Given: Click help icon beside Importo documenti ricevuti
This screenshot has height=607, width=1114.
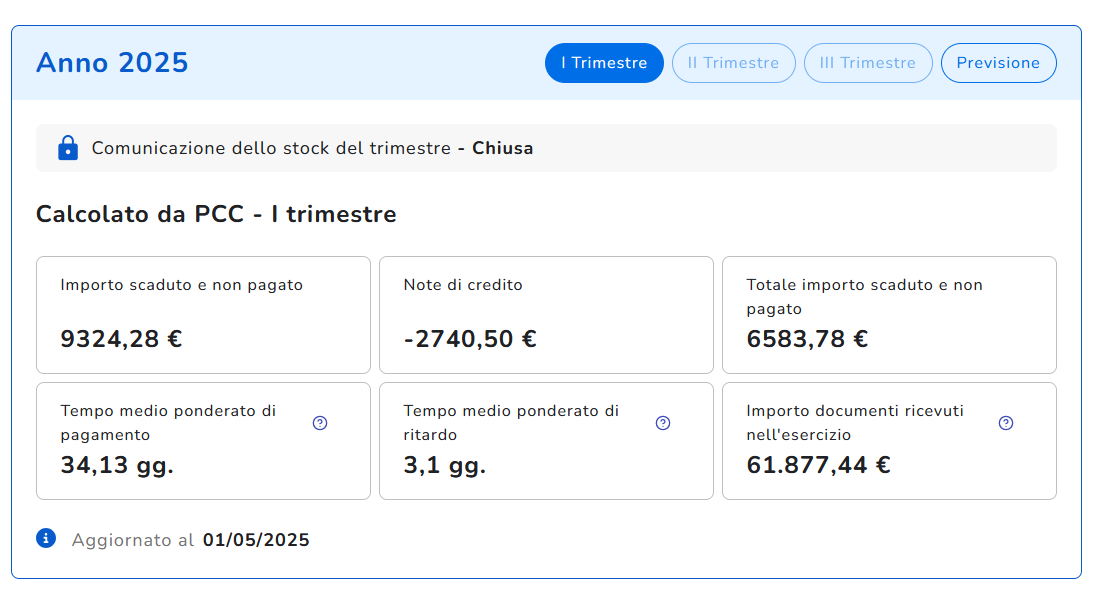Looking at the screenshot, I should pos(1006,423).
